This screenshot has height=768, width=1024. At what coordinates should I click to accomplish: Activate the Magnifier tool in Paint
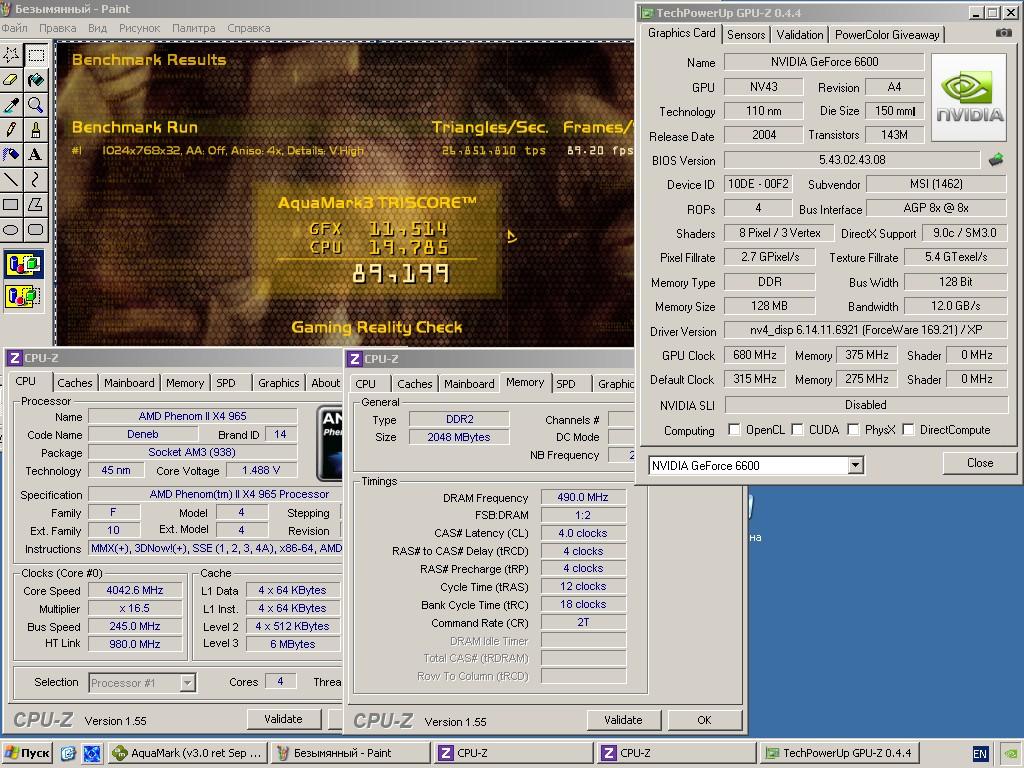click(x=36, y=104)
